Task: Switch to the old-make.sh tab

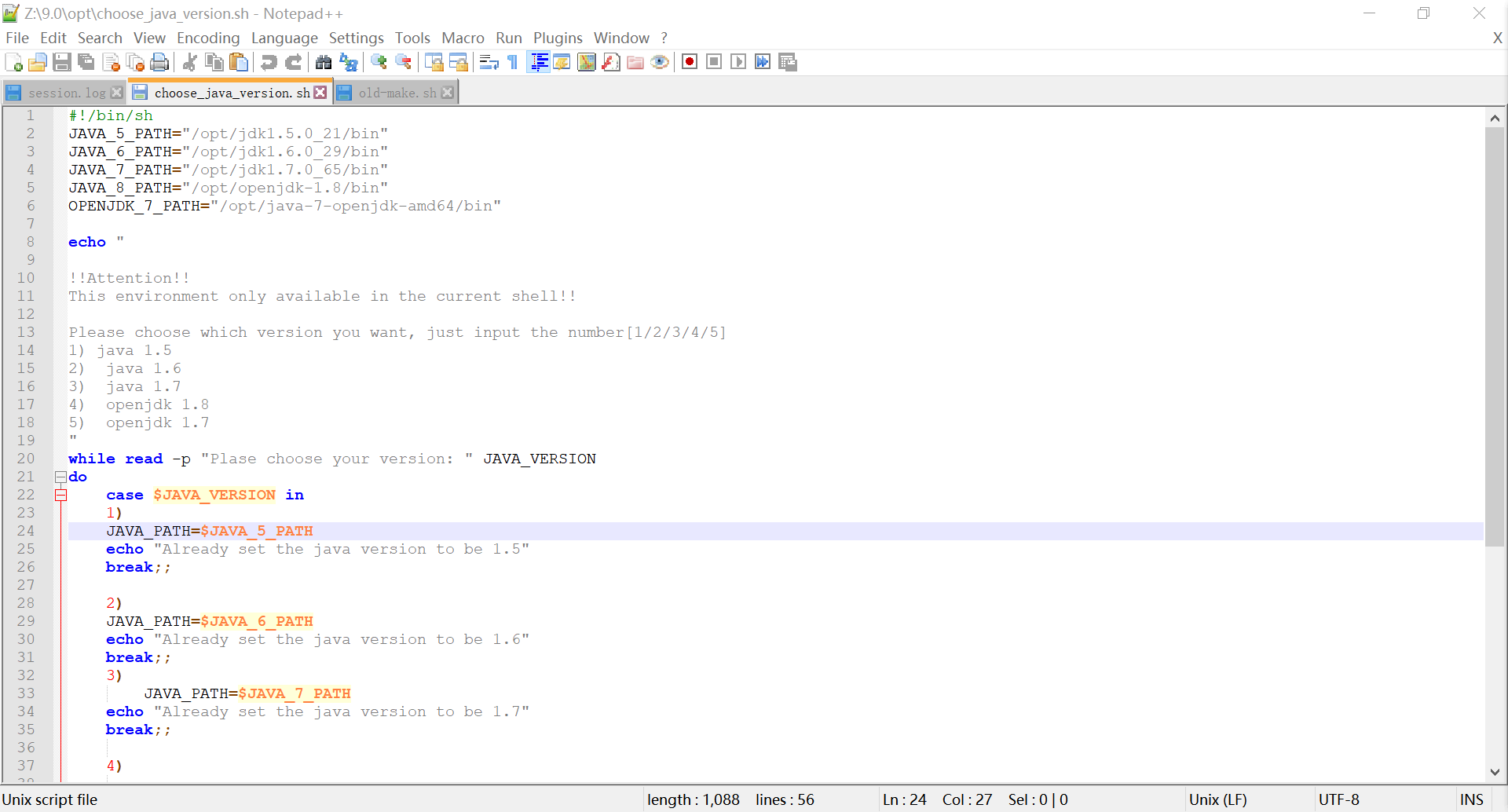Action: [x=397, y=93]
